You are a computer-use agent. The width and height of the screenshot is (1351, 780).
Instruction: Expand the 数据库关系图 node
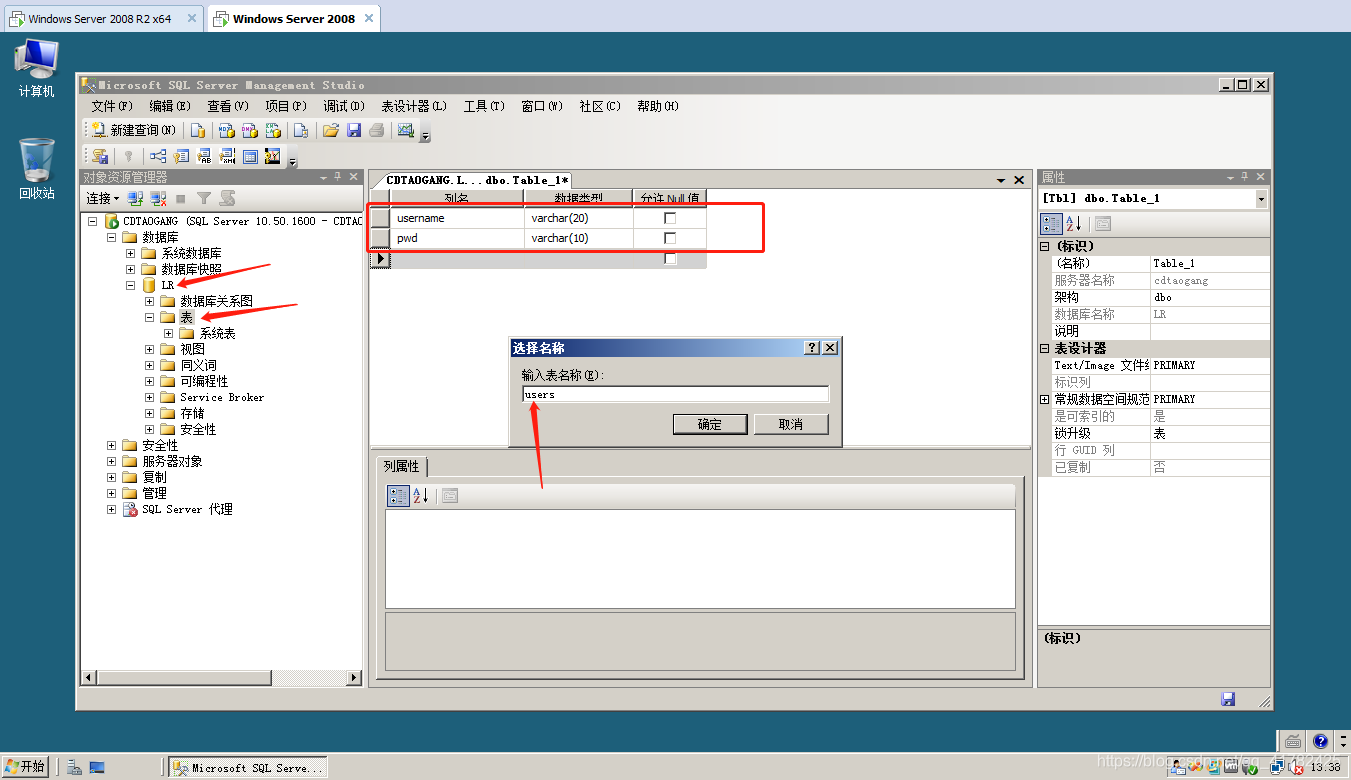pos(150,301)
